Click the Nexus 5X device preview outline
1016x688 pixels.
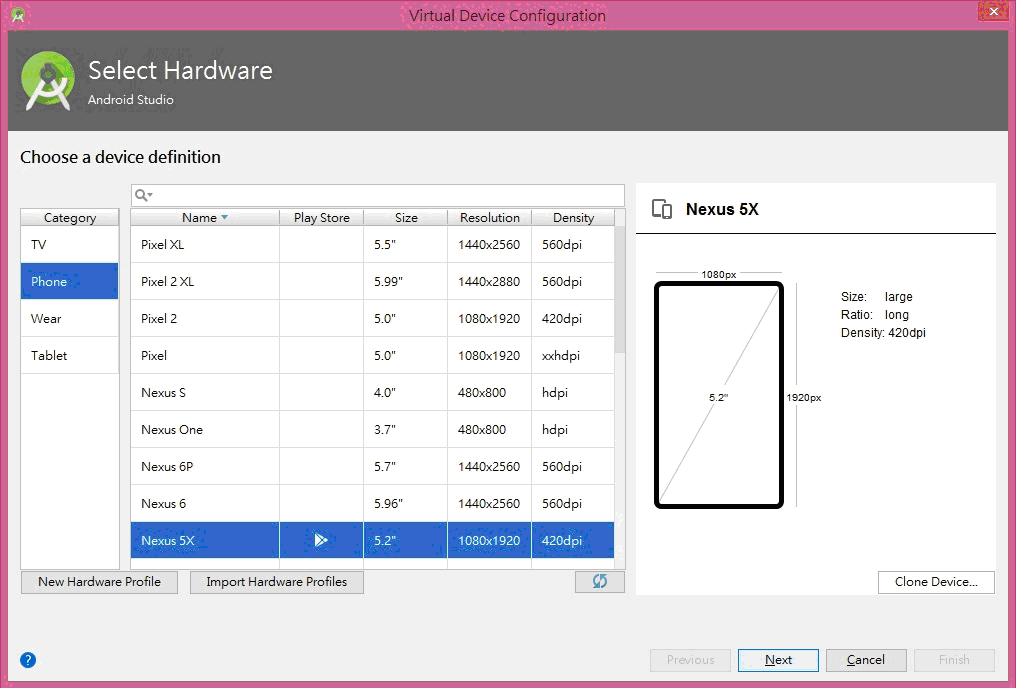pos(719,395)
